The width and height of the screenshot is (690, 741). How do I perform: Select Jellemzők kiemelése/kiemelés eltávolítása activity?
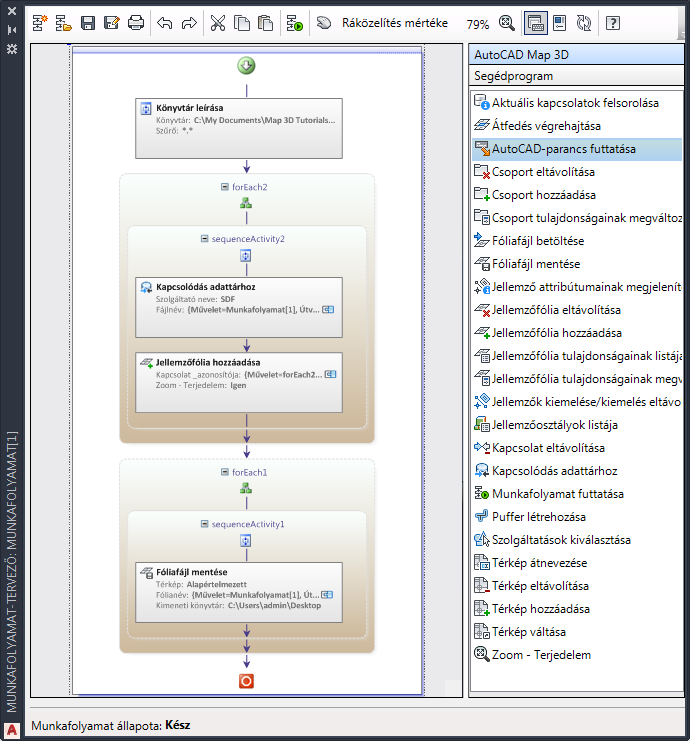coord(577,402)
